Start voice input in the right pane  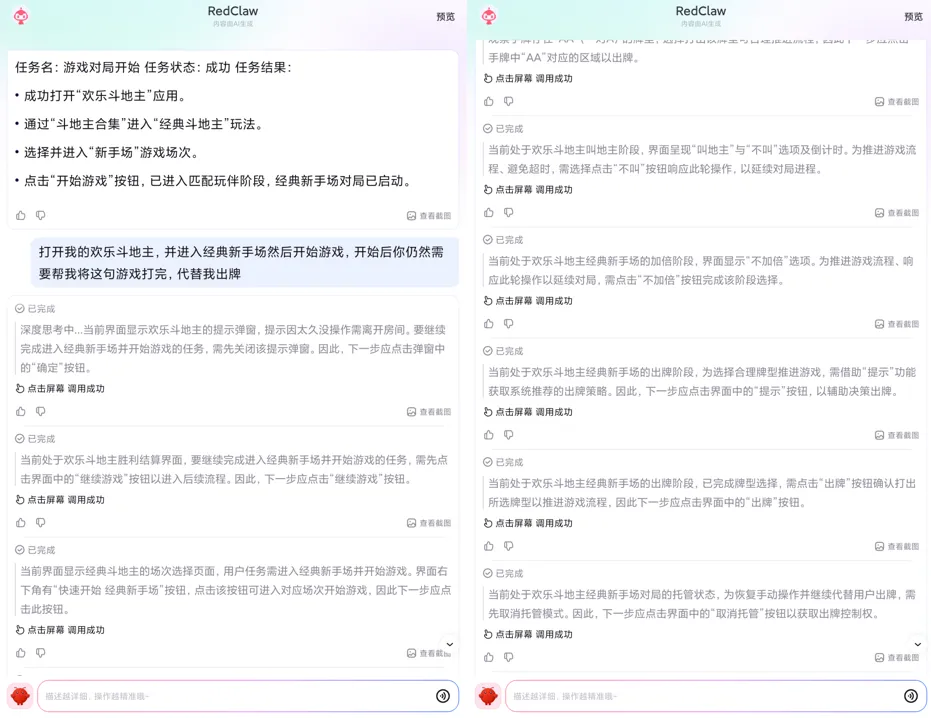click(x=911, y=696)
